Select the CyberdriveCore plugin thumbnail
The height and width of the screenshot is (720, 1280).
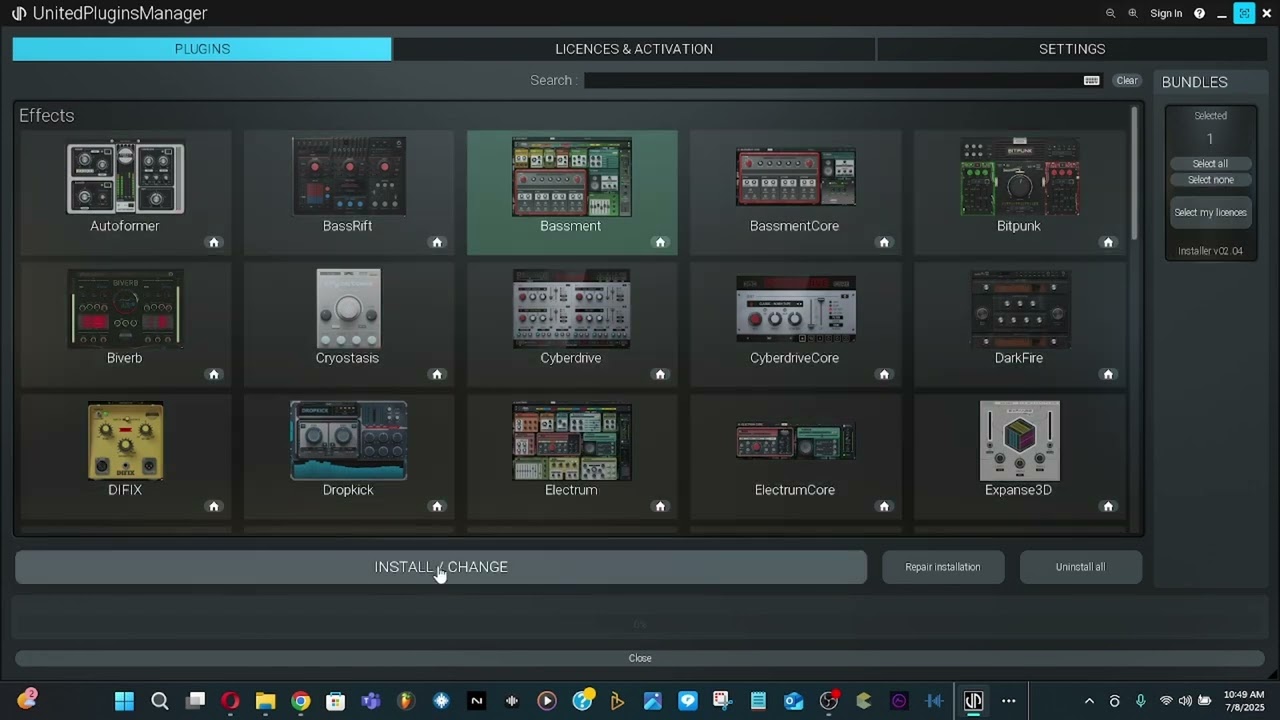coord(795,309)
